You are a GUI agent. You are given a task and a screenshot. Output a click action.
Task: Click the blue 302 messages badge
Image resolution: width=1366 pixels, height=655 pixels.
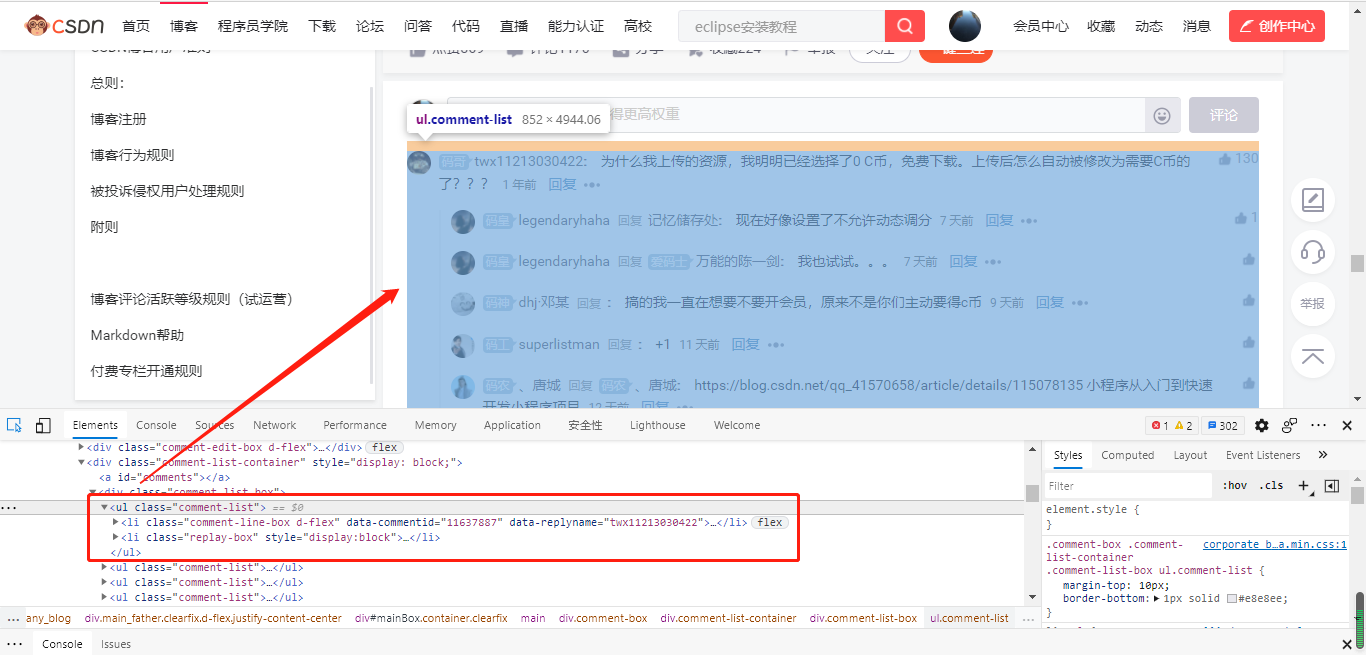point(1222,425)
